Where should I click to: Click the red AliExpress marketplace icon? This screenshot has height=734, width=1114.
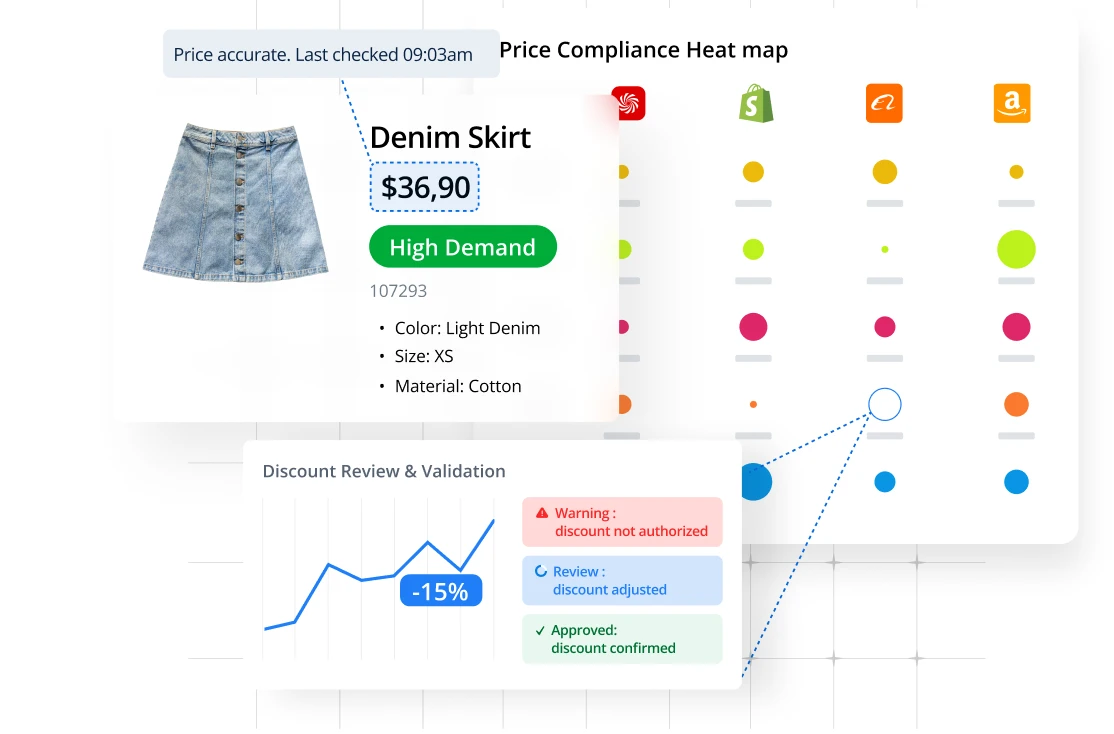coord(630,103)
